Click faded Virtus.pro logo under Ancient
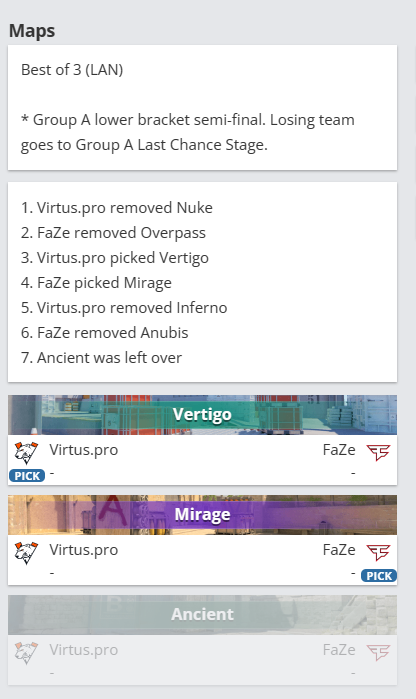This screenshot has width=416, height=699. coord(26,653)
